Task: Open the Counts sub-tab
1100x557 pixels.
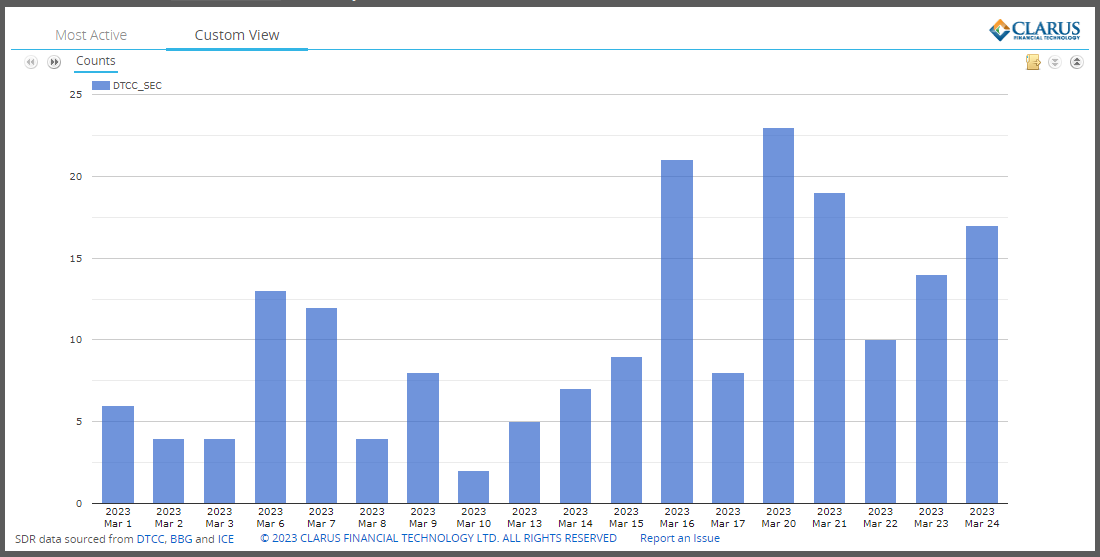Action: (x=95, y=61)
